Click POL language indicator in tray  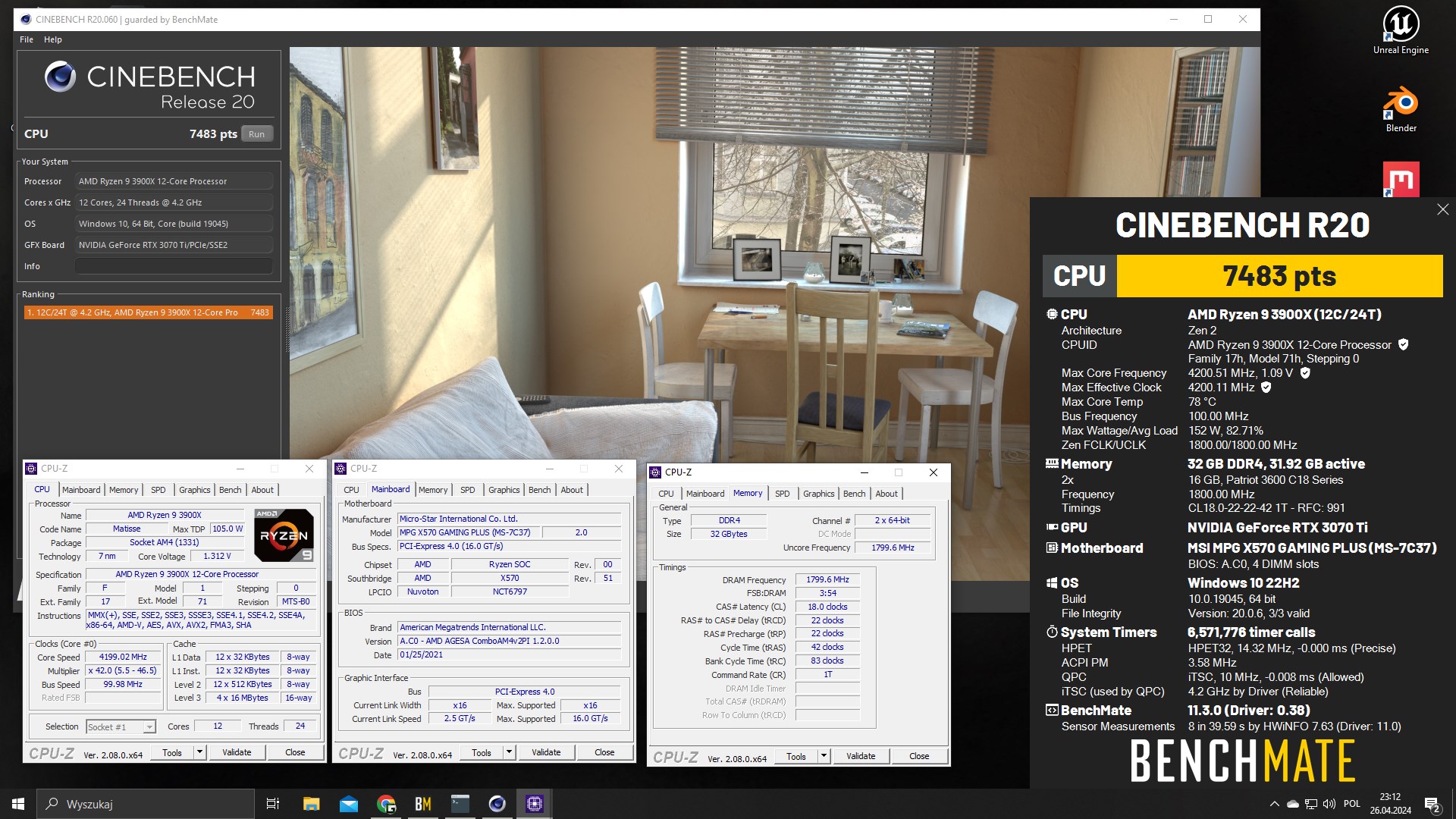(1352, 804)
